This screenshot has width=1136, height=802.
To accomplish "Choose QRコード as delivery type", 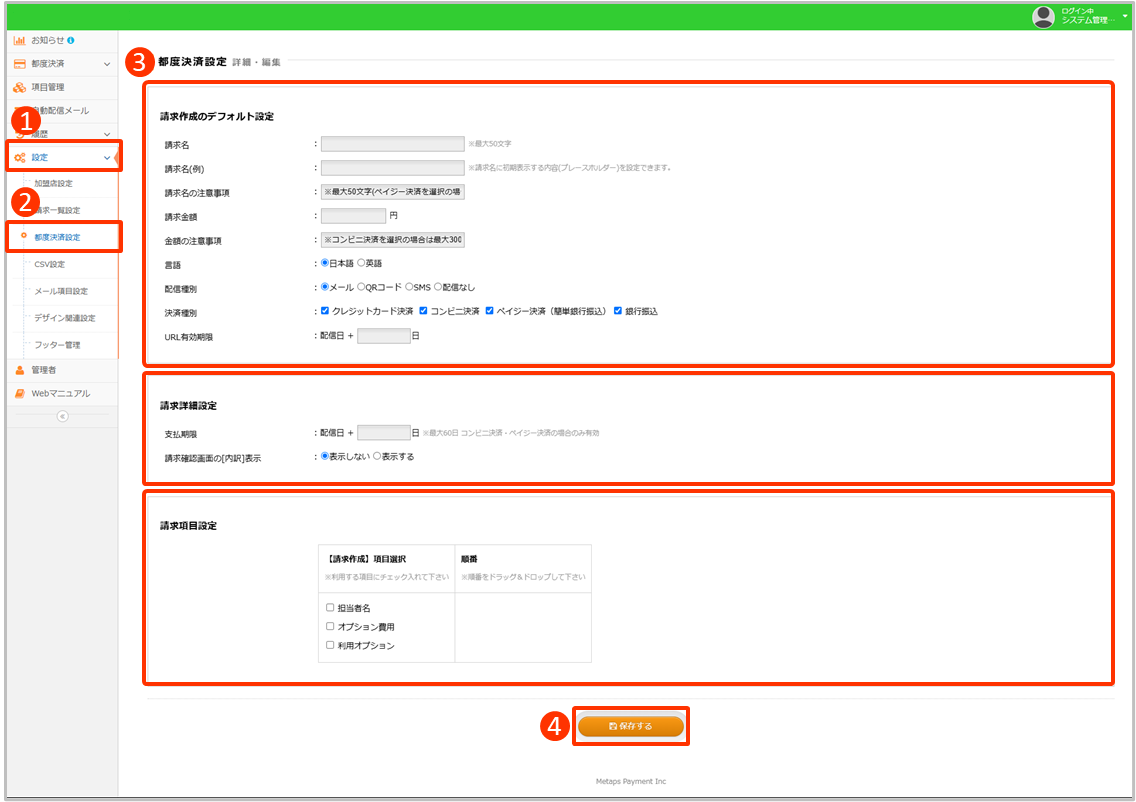I will tap(361, 287).
